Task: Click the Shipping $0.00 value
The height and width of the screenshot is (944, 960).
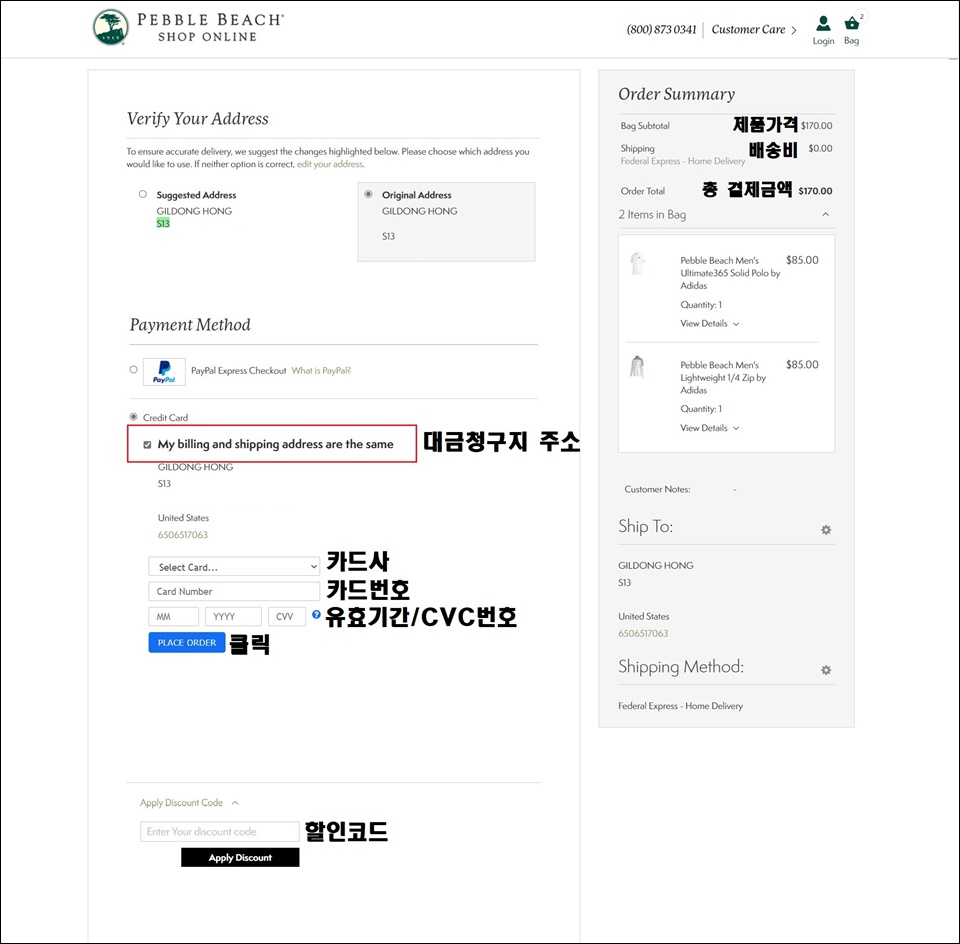Action: point(820,148)
